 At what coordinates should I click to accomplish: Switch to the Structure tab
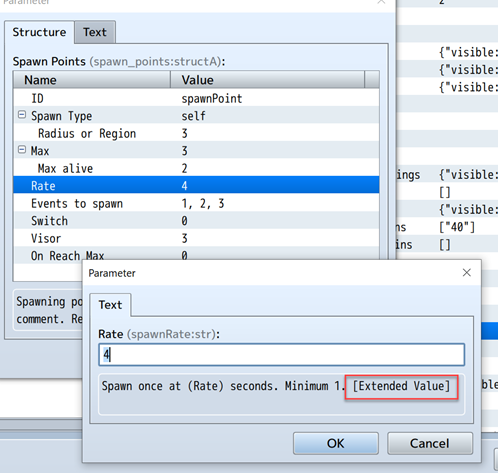(x=39, y=32)
